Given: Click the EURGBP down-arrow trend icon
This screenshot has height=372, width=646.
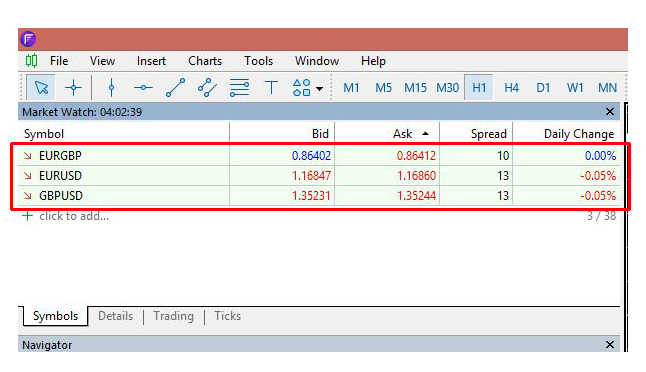Looking at the screenshot, I should point(28,156).
